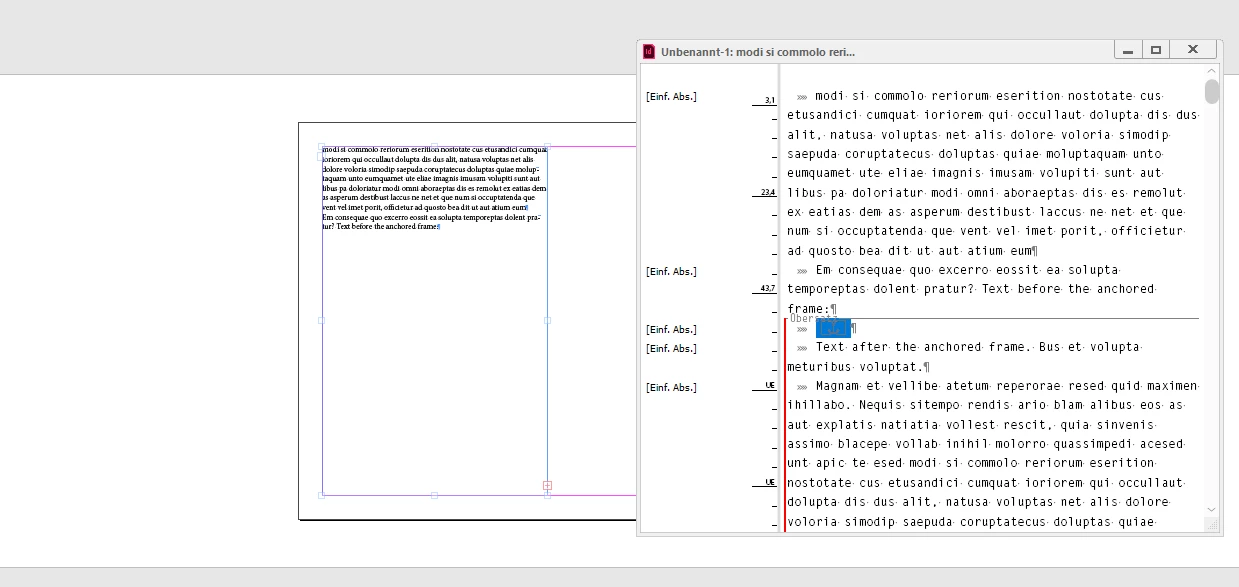Close the Story Editor window
This screenshot has width=1239, height=587.
pyautogui.click(x=1193, y=50)
